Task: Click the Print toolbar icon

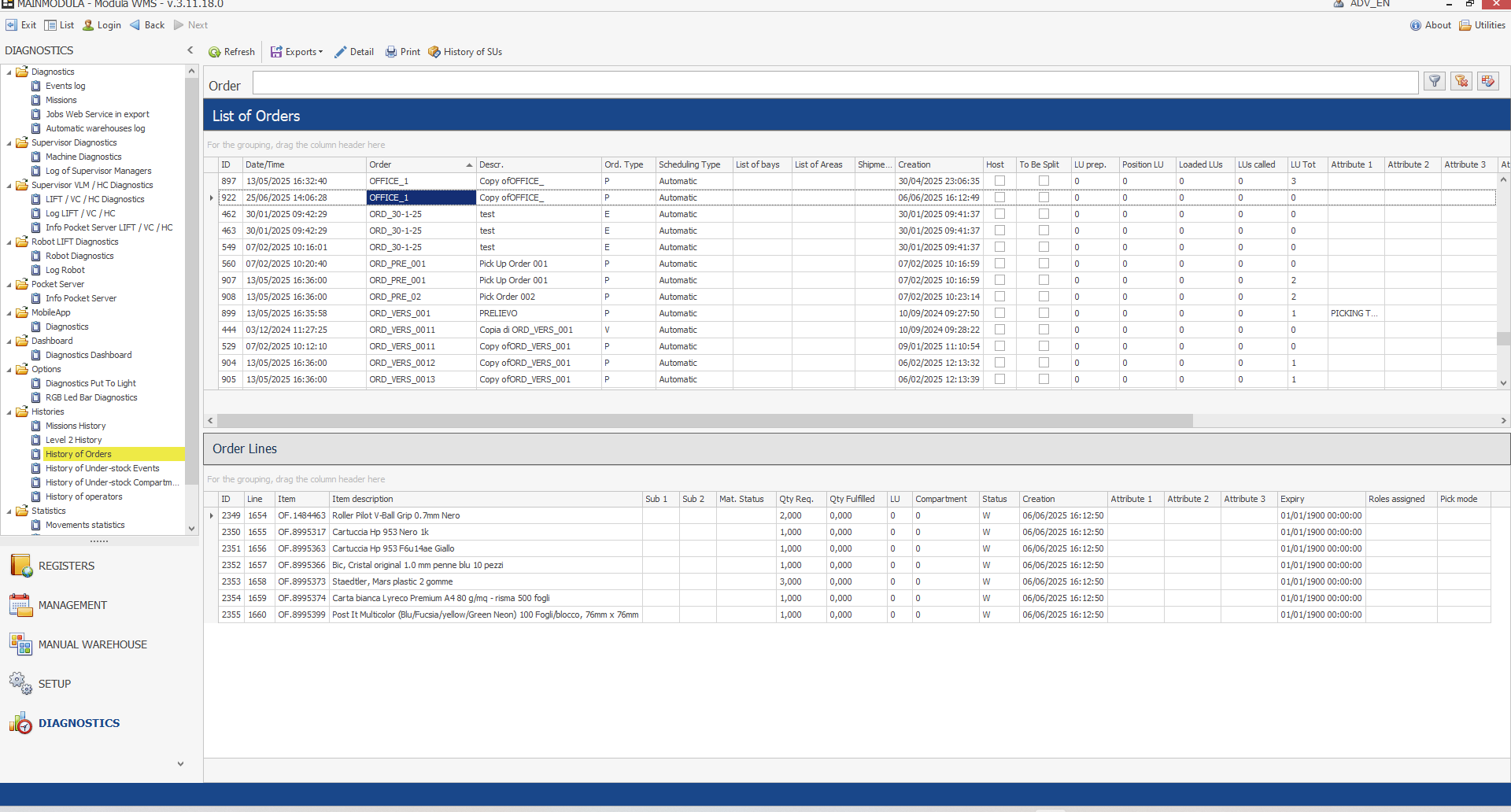Action: point(390,52)
